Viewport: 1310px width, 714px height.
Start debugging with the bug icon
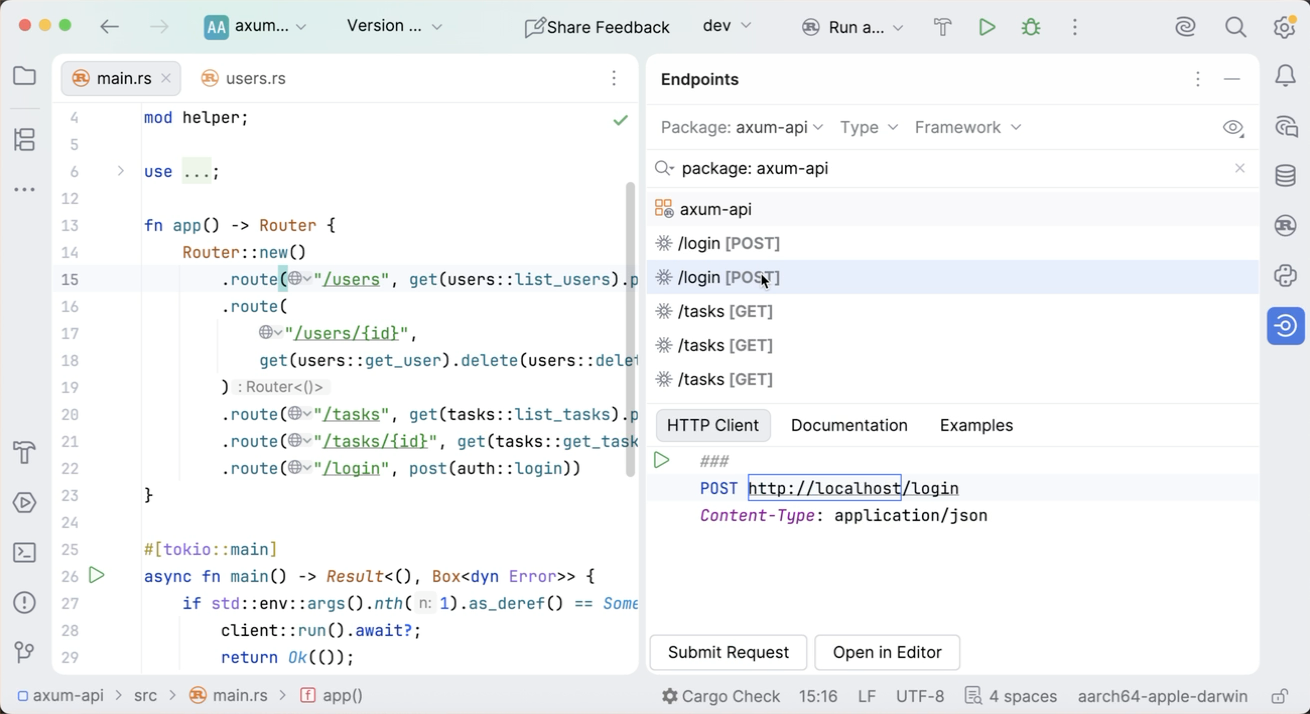1031,27
